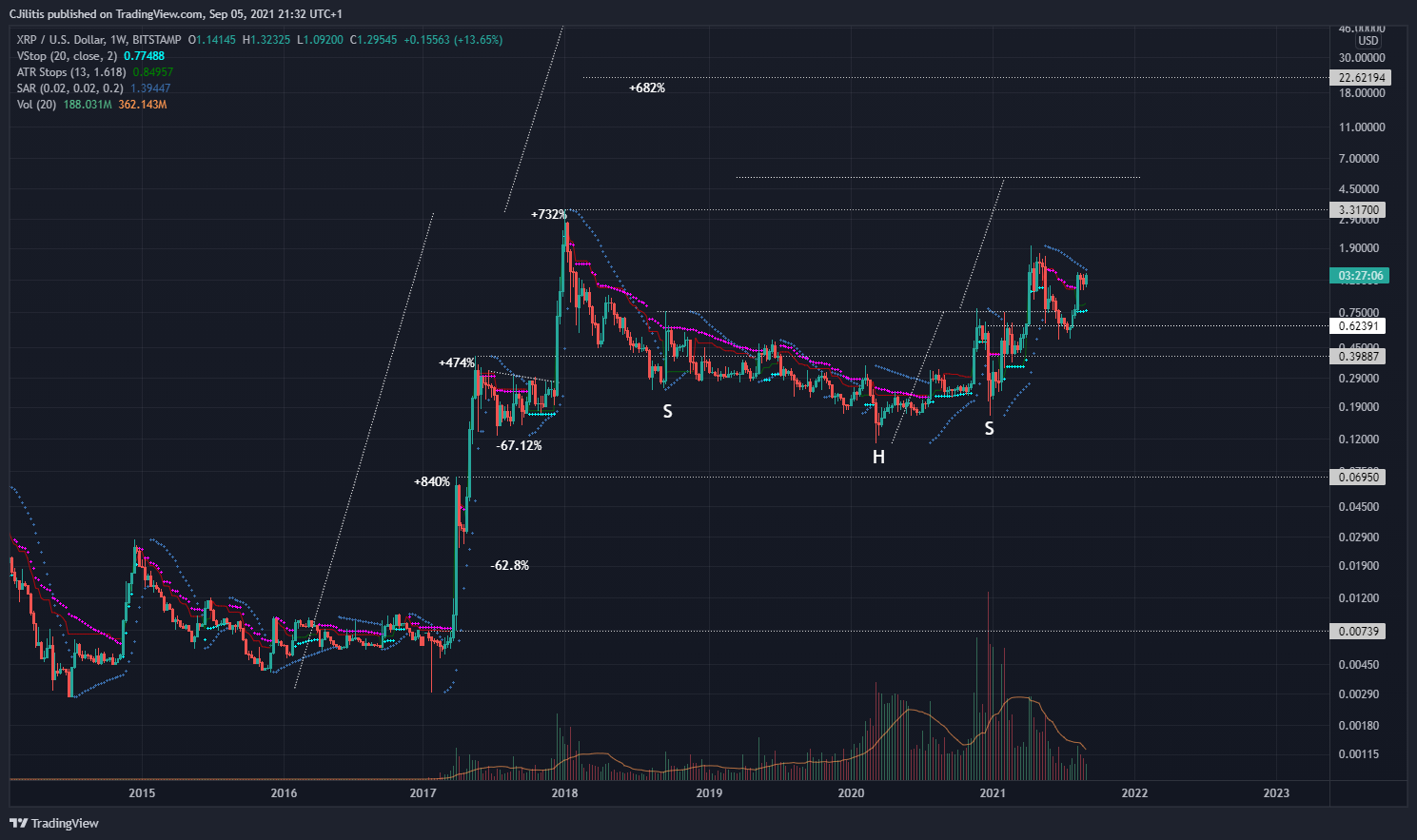Click 2020 on the time axis

tap(851, 793)
